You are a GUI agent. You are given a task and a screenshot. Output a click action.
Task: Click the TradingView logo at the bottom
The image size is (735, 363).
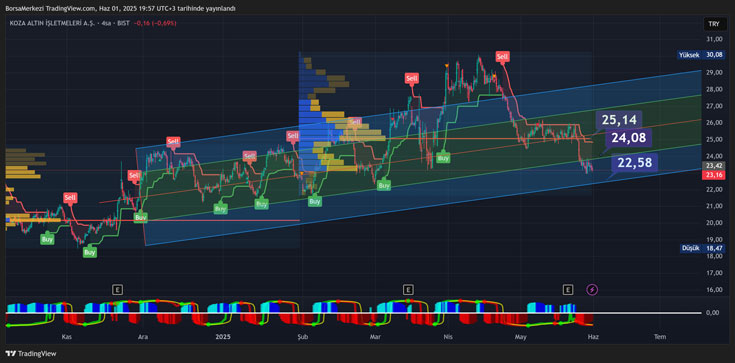pos(31,354)
